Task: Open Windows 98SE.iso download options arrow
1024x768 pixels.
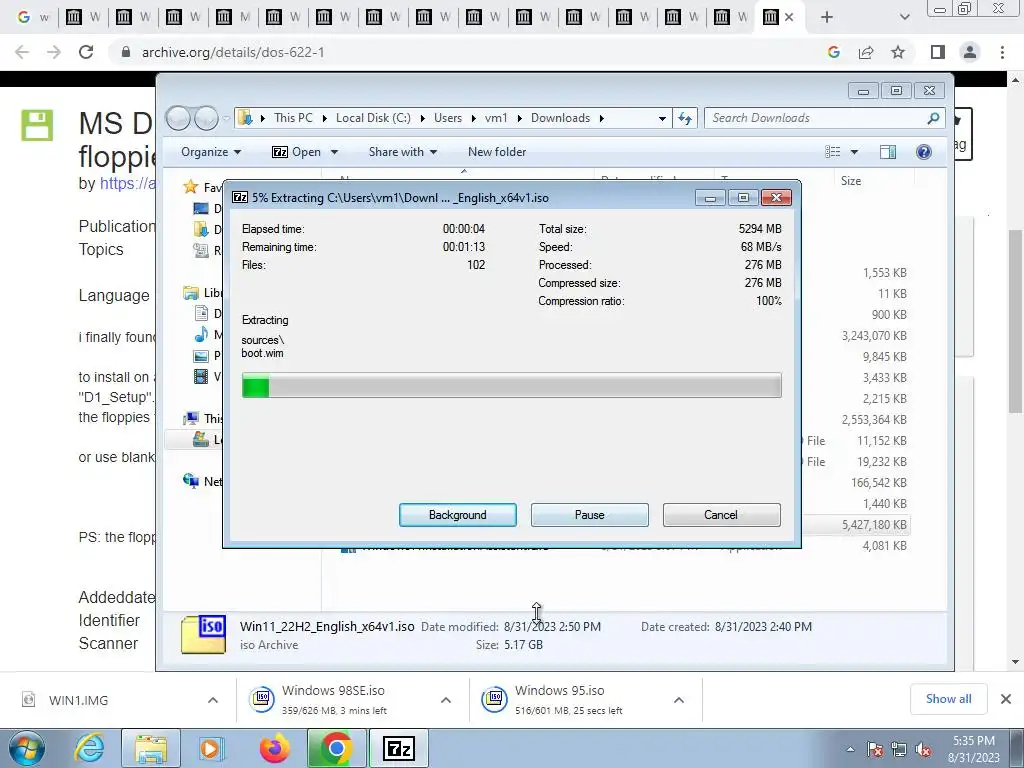Action: [445, 700]
